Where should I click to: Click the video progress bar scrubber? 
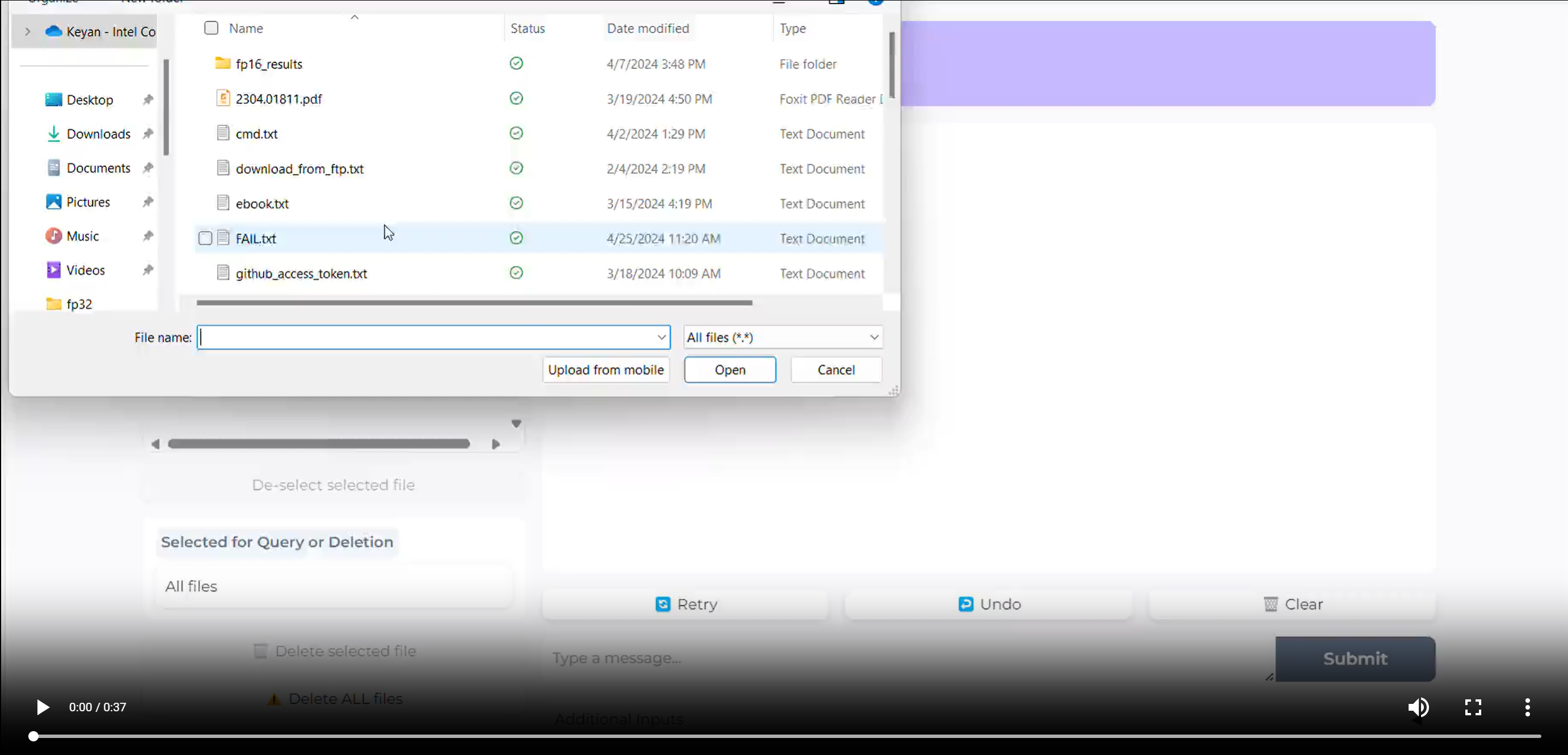pos(33,736)
